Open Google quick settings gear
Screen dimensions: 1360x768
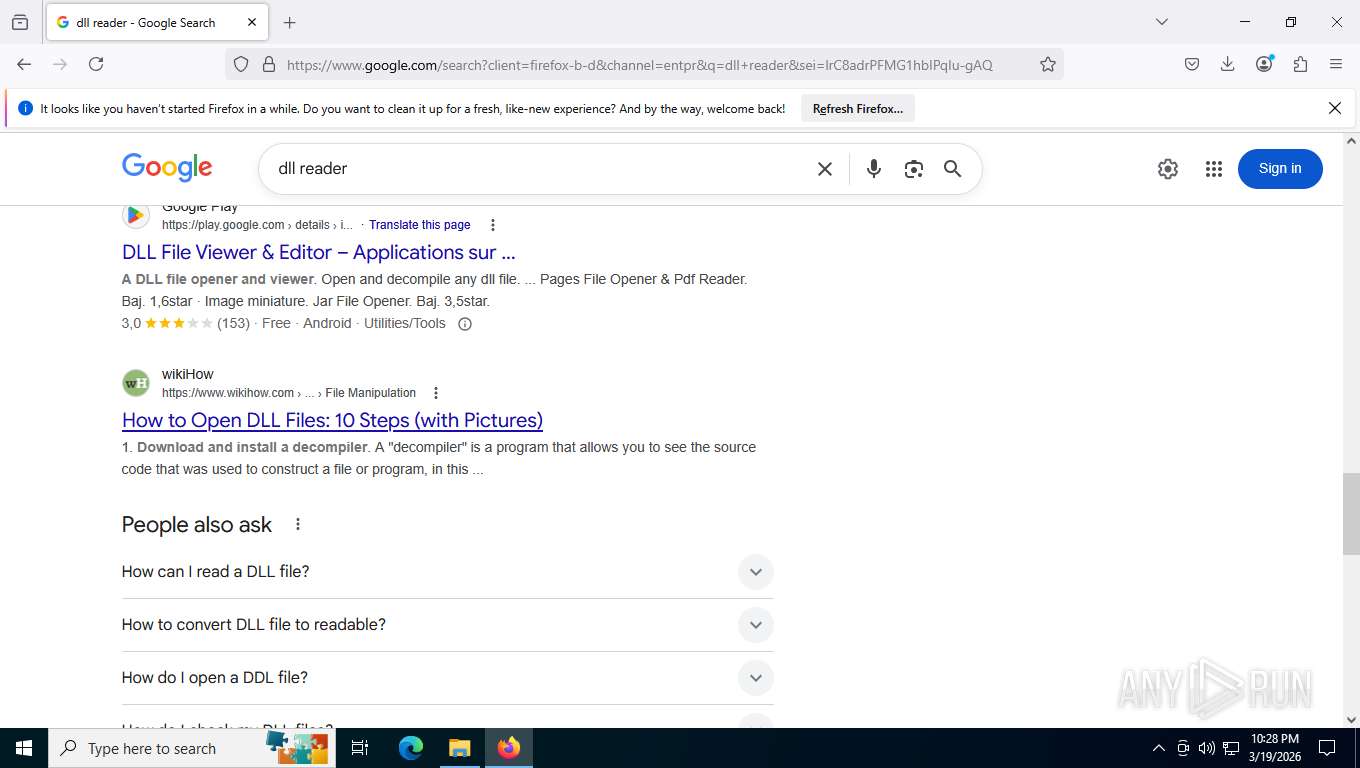tap(1168, 169)
